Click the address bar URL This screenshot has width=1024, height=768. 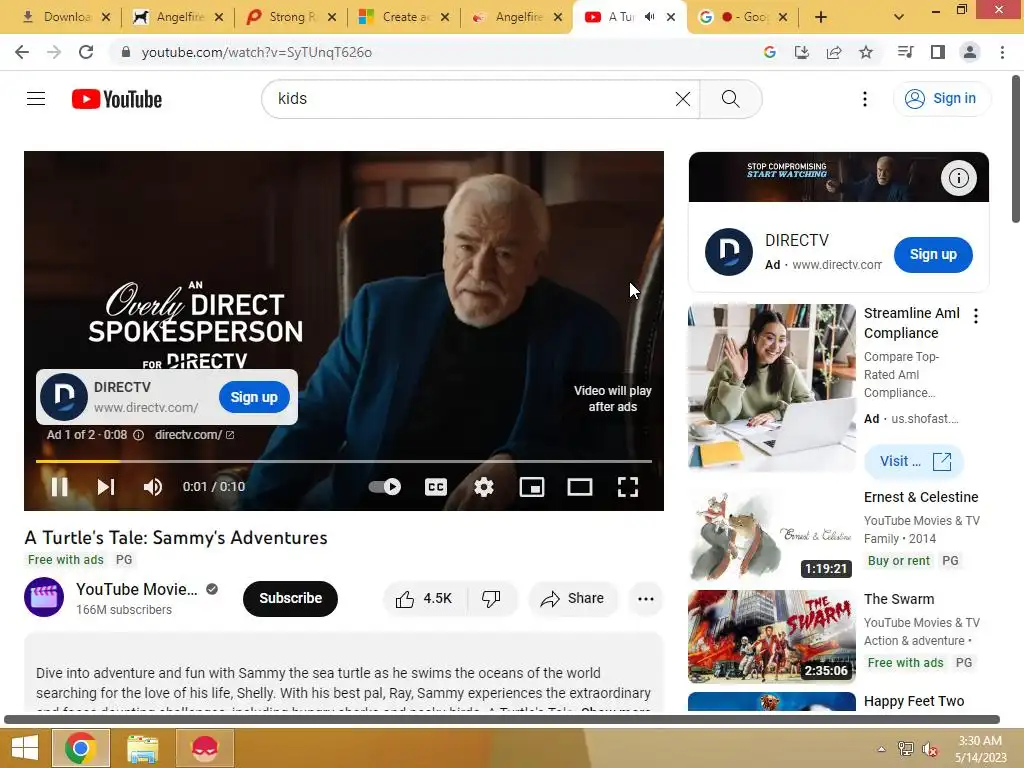(257, 52)
